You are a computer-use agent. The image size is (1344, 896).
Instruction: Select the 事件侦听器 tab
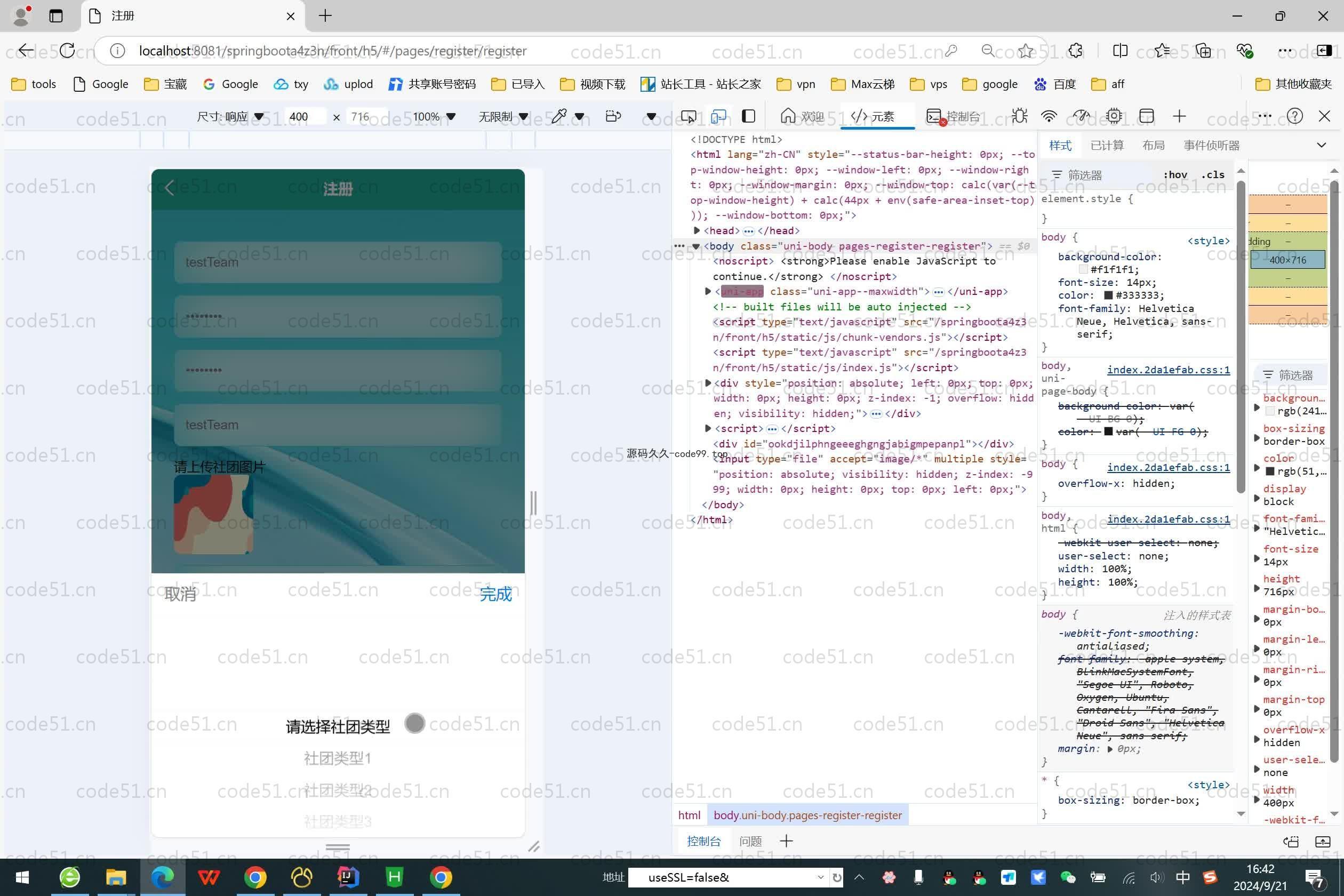[x=1211, y=145]
